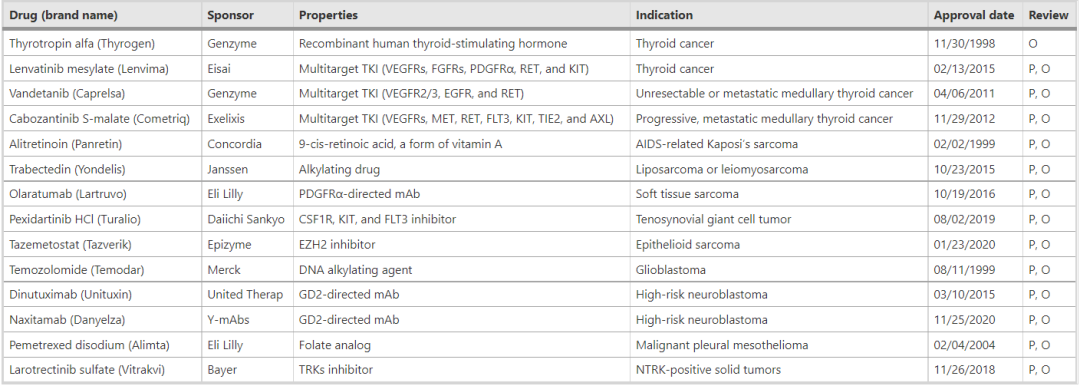The width and height of the screenshot is (1080, 386).
Task: Click the Indication column header
Action: pyautogui.click(x=664, y=15)
